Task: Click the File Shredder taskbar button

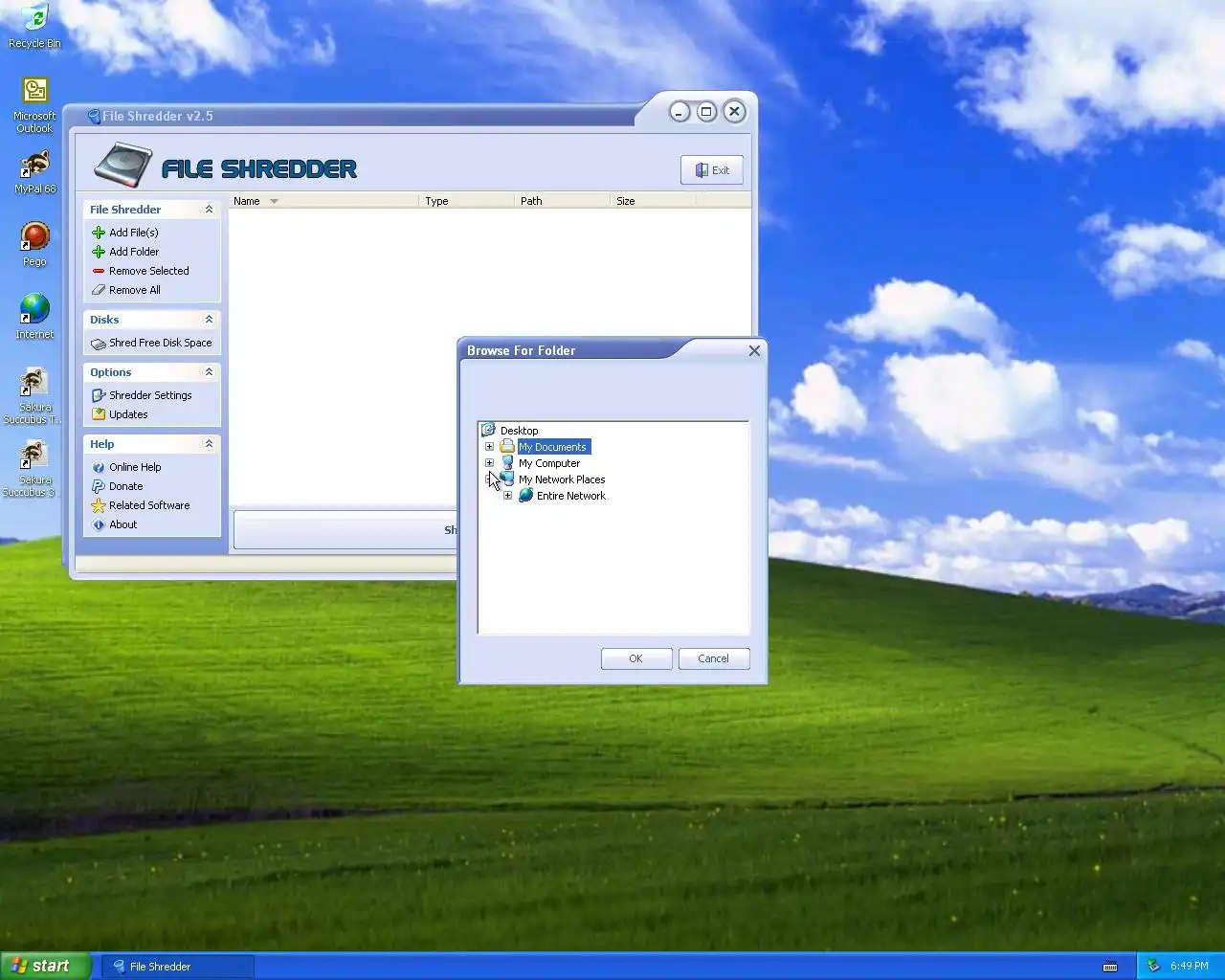Action: pyautogui.click(x=180, y=967)
